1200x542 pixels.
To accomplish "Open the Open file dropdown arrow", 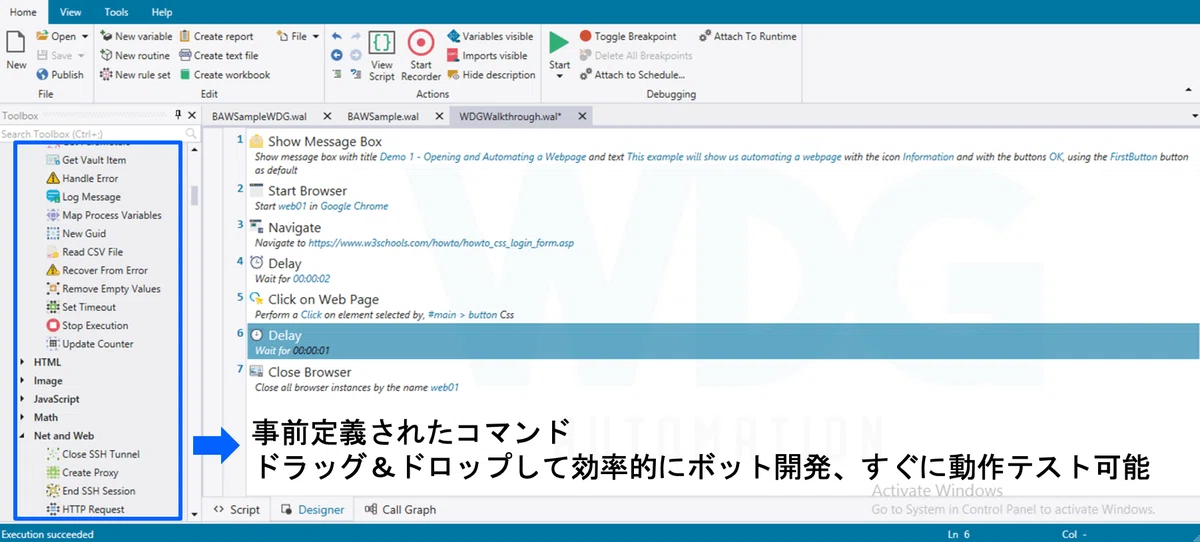I will pyautogui.click(x=84, y=36).
